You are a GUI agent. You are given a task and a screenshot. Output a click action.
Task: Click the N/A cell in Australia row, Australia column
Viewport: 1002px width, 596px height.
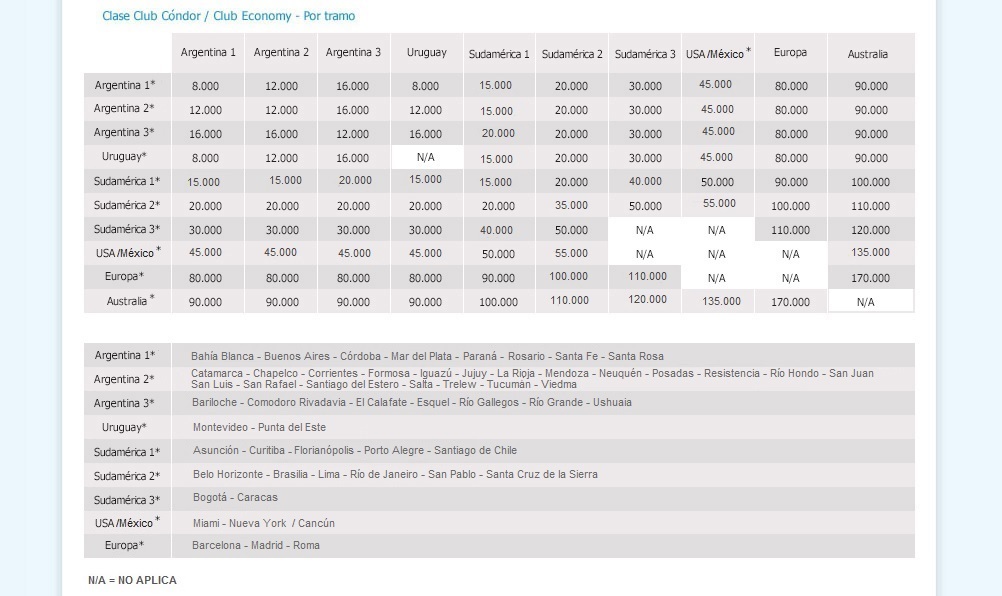pos(865,302)
